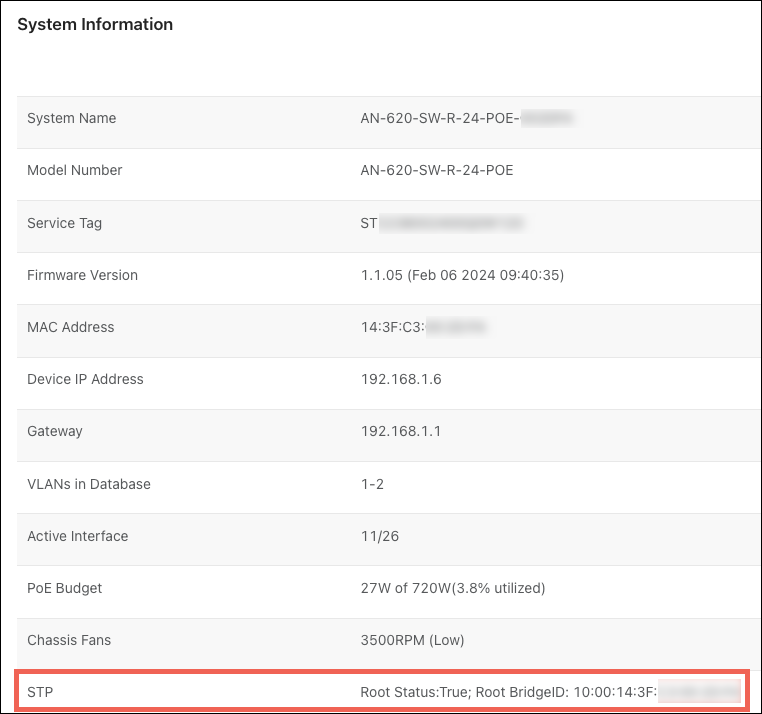Click the Firmware Version label
Screen dimensions: 762x714
82,275
